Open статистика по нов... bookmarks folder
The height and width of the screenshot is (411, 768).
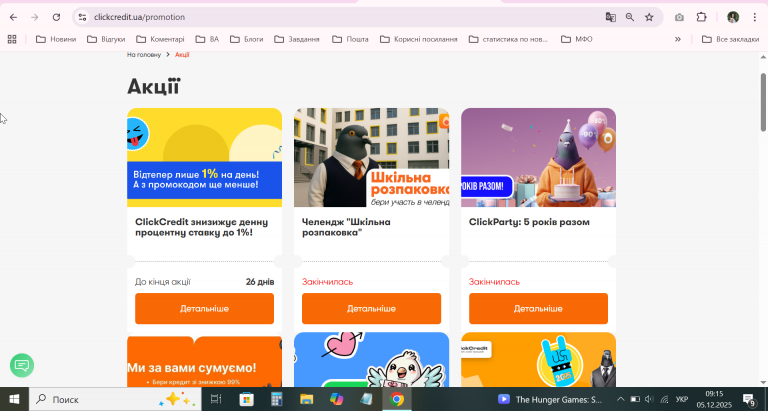[x=508, y=39]
